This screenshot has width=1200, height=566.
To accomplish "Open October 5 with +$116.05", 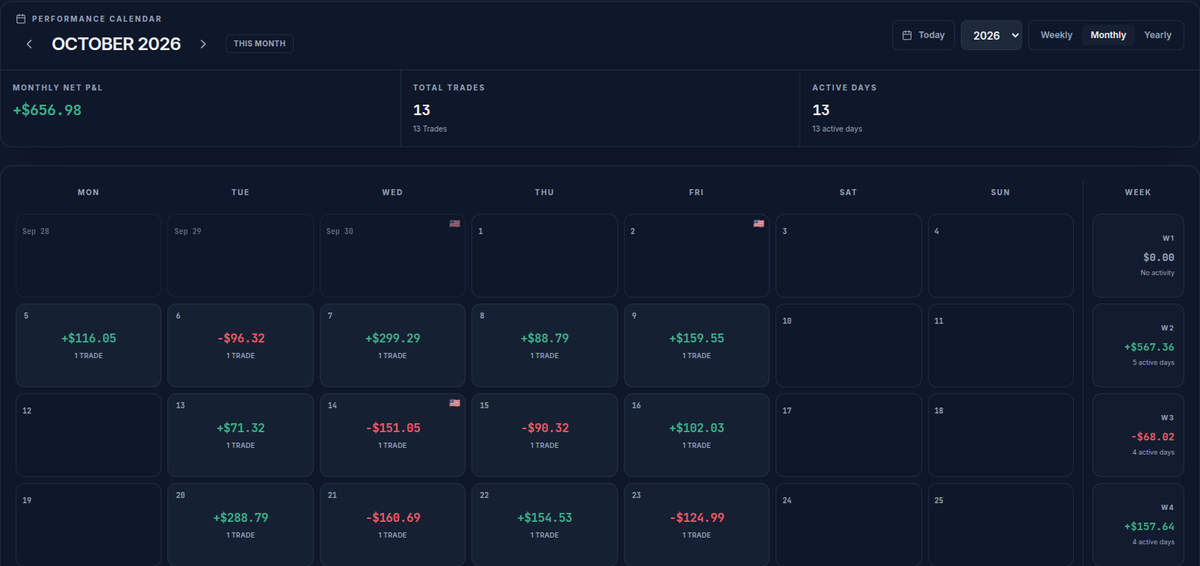I will pos(88,345).
